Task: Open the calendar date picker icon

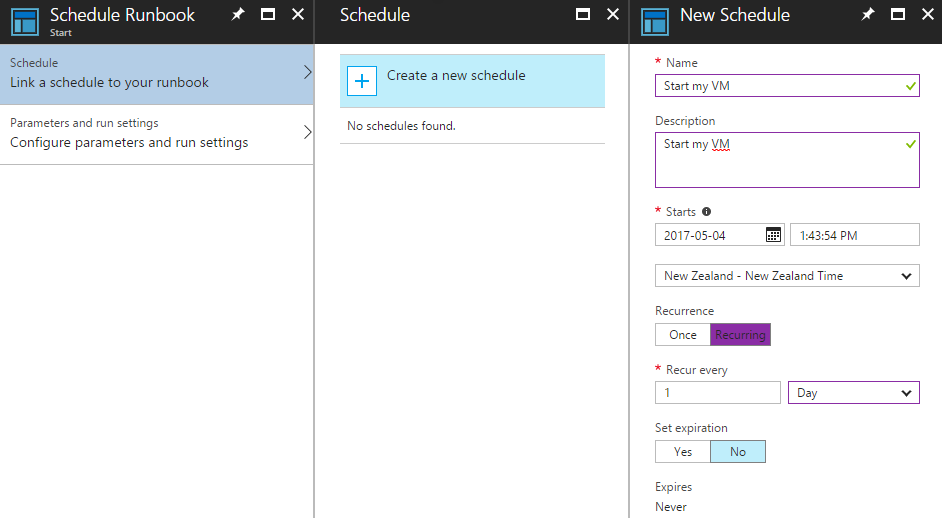Action: [x=773, y=235]
